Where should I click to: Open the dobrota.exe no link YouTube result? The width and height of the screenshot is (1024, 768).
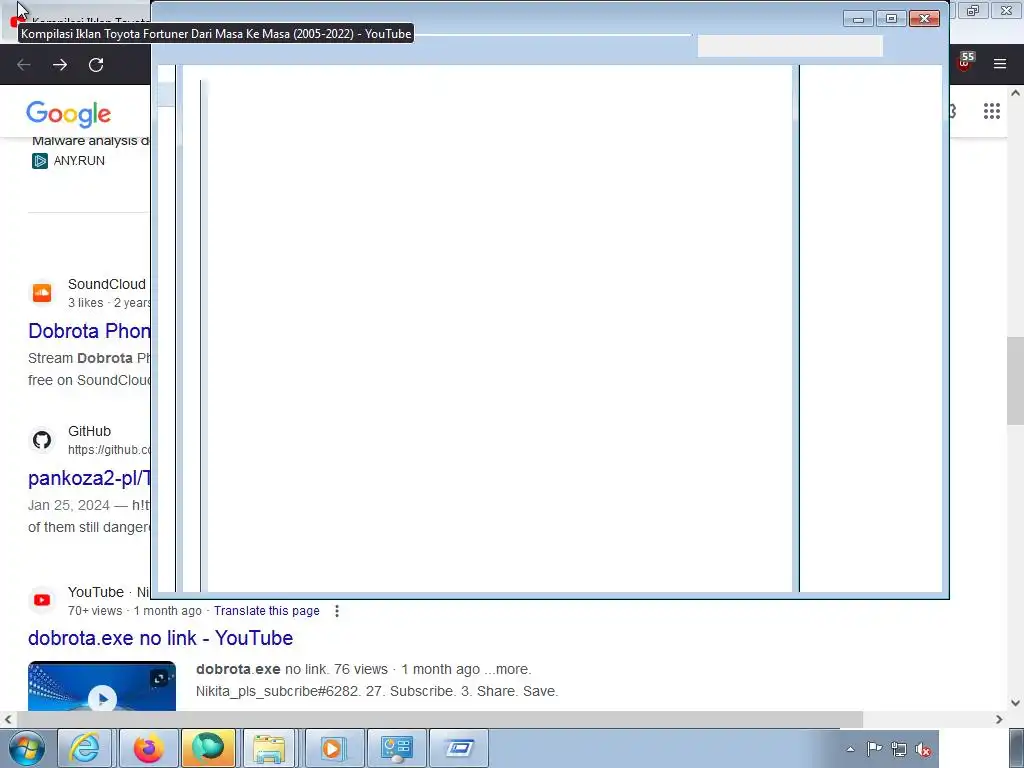[161, 638]
